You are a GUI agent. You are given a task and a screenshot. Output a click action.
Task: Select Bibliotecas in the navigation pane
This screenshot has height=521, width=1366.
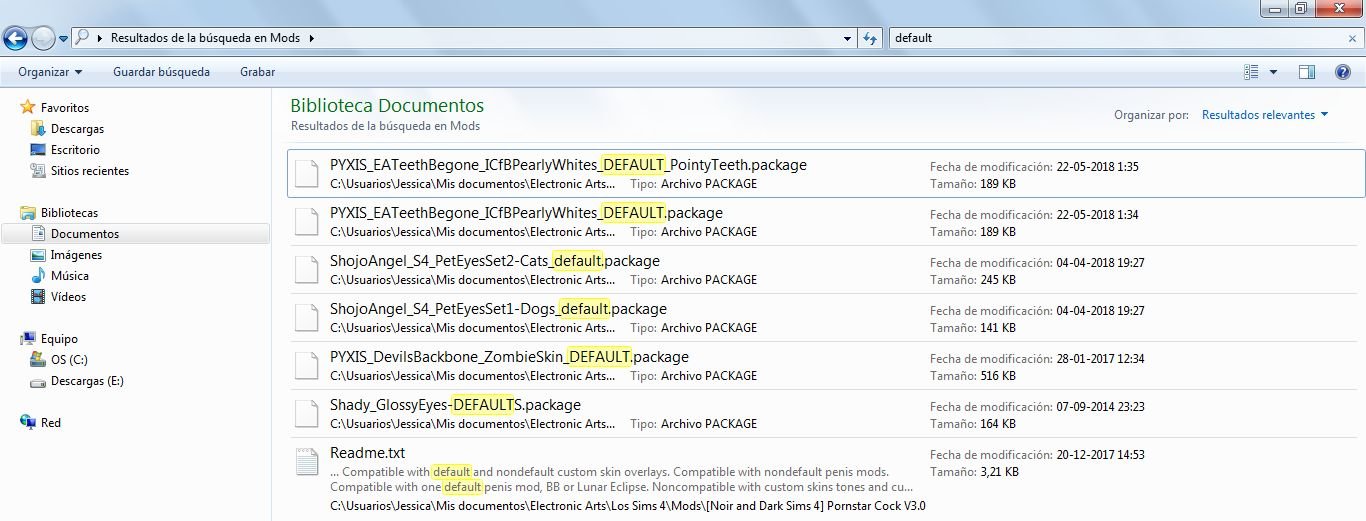69,213
